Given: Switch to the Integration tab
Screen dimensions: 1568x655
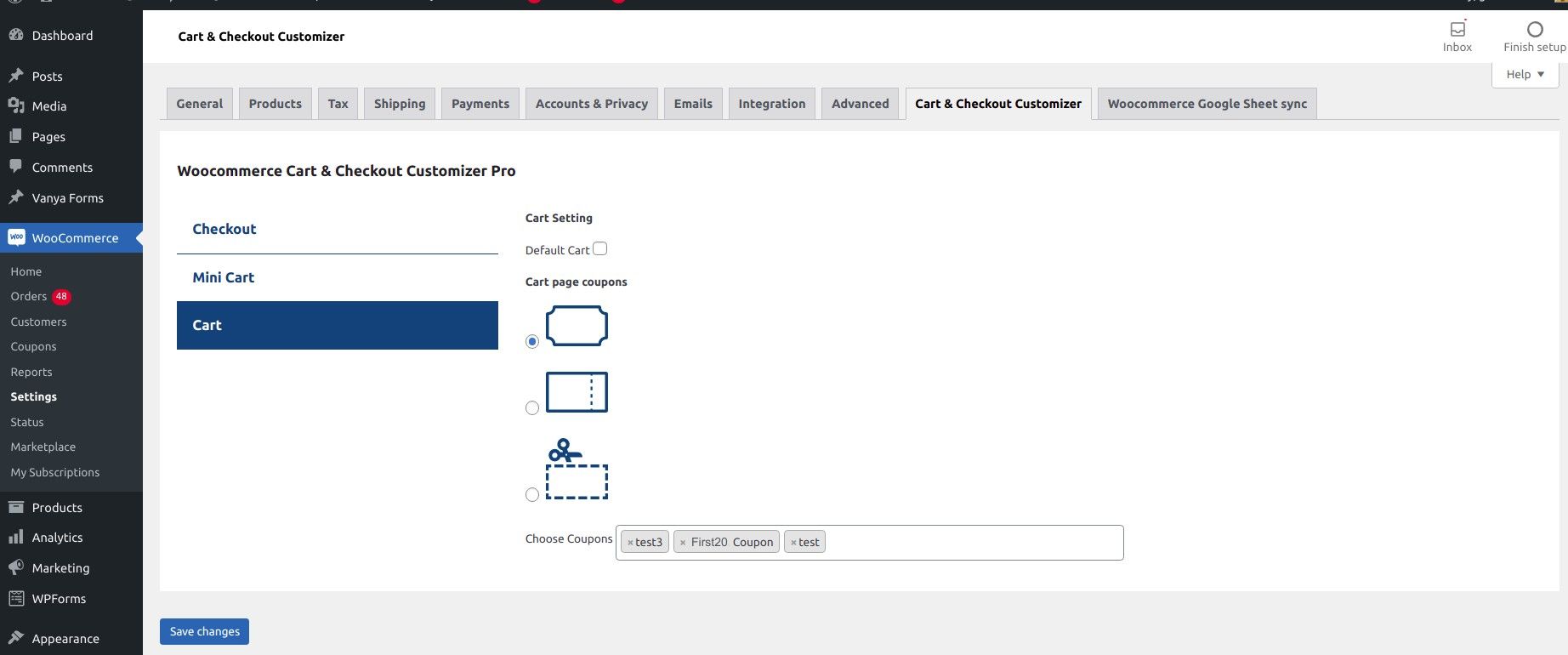Looking at the screenshot, I should pyautogui.click(x=772, y=104).
